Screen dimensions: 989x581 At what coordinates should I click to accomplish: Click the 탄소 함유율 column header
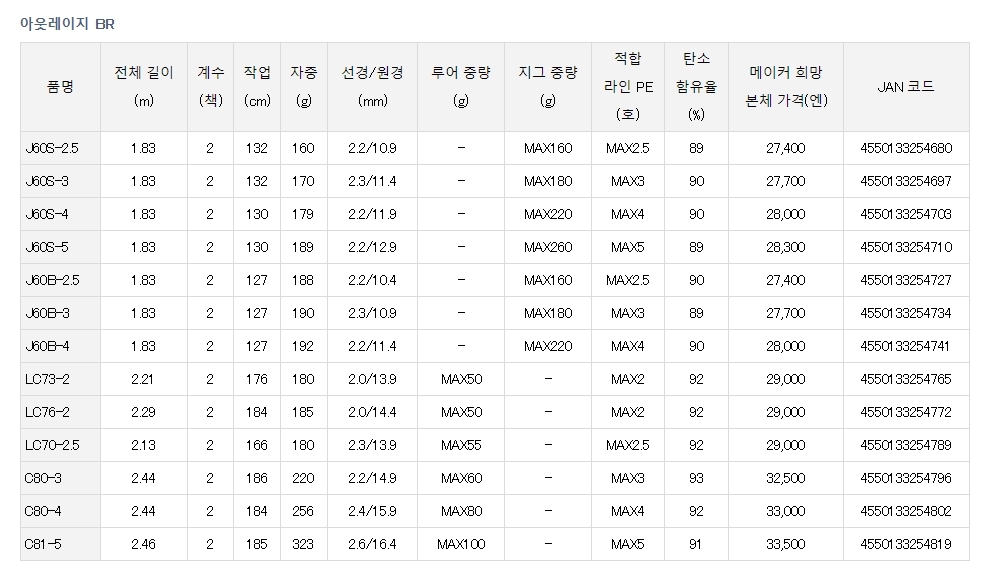pos(696,86)
